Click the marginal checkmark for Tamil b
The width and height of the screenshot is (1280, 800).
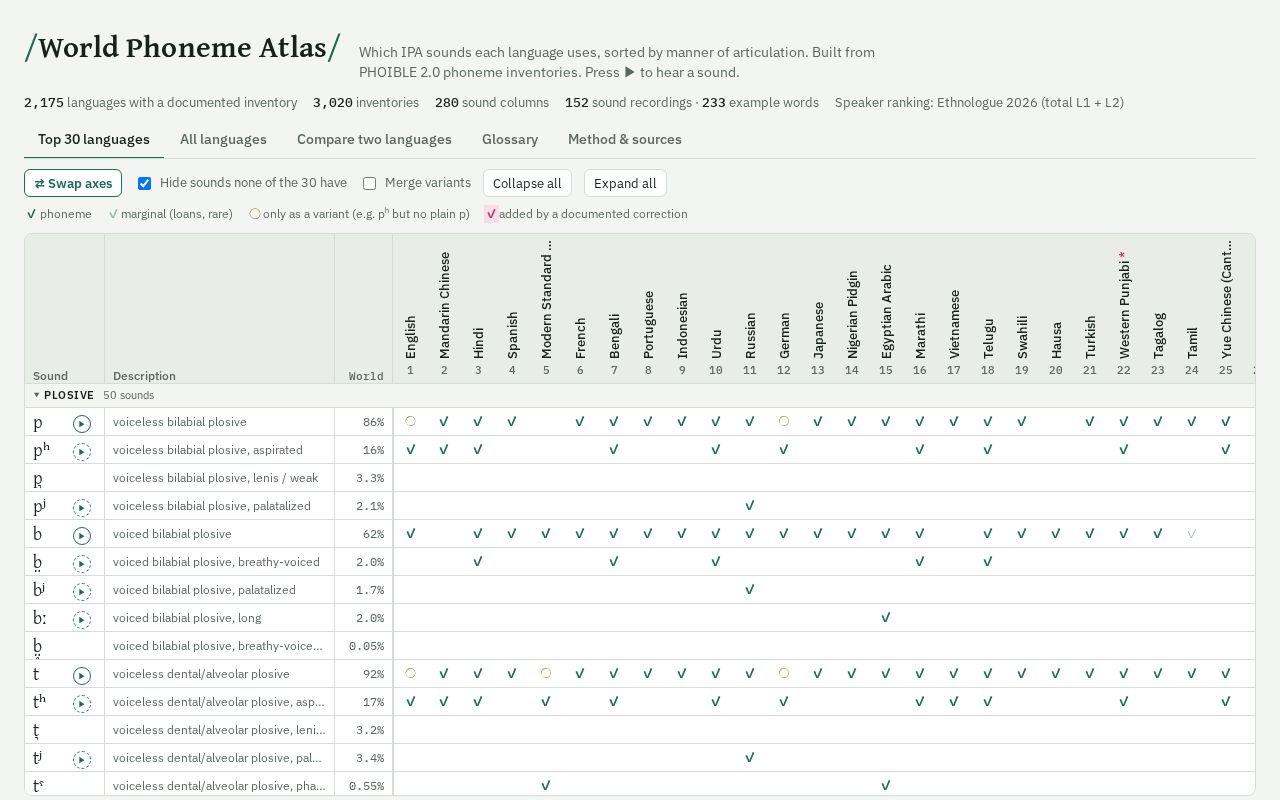tap(1192, 534)
